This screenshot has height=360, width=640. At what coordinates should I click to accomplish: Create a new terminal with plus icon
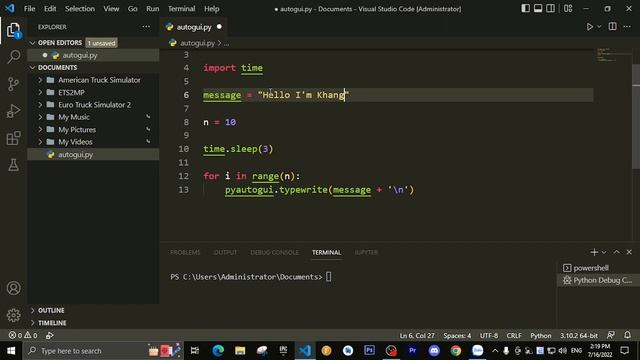(594, 252)
